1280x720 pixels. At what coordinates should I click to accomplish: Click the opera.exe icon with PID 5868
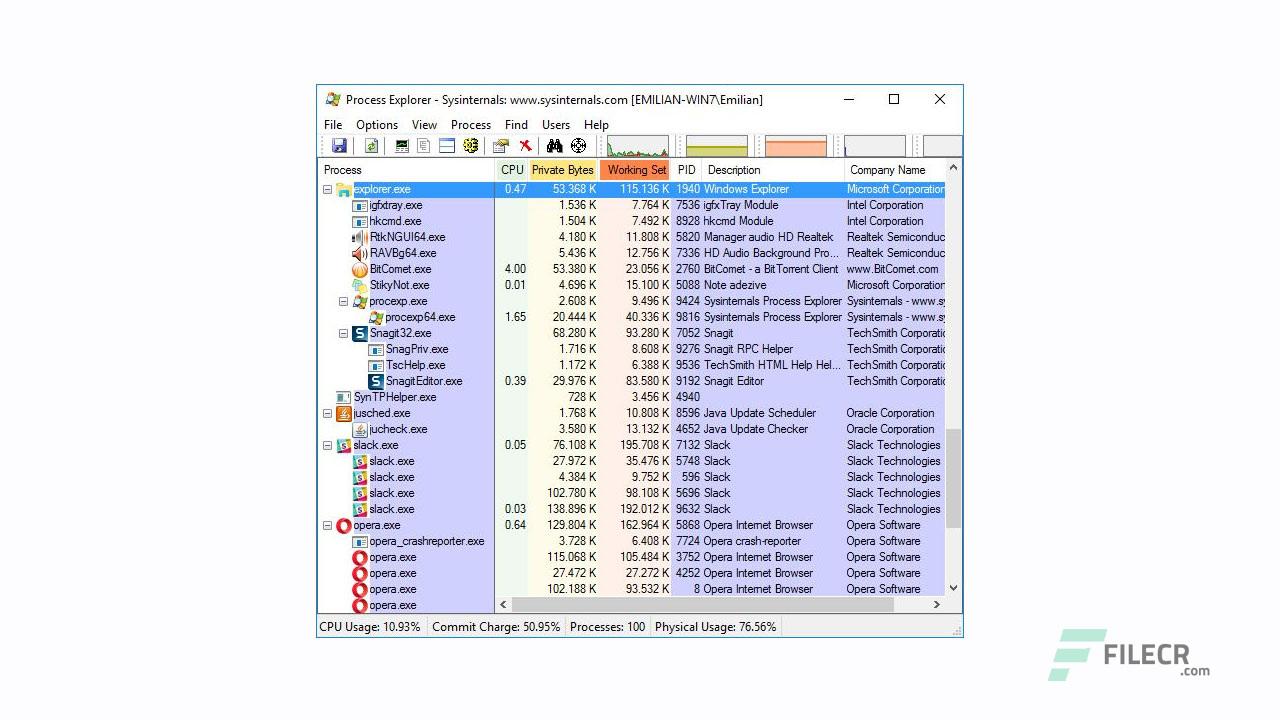344,525
